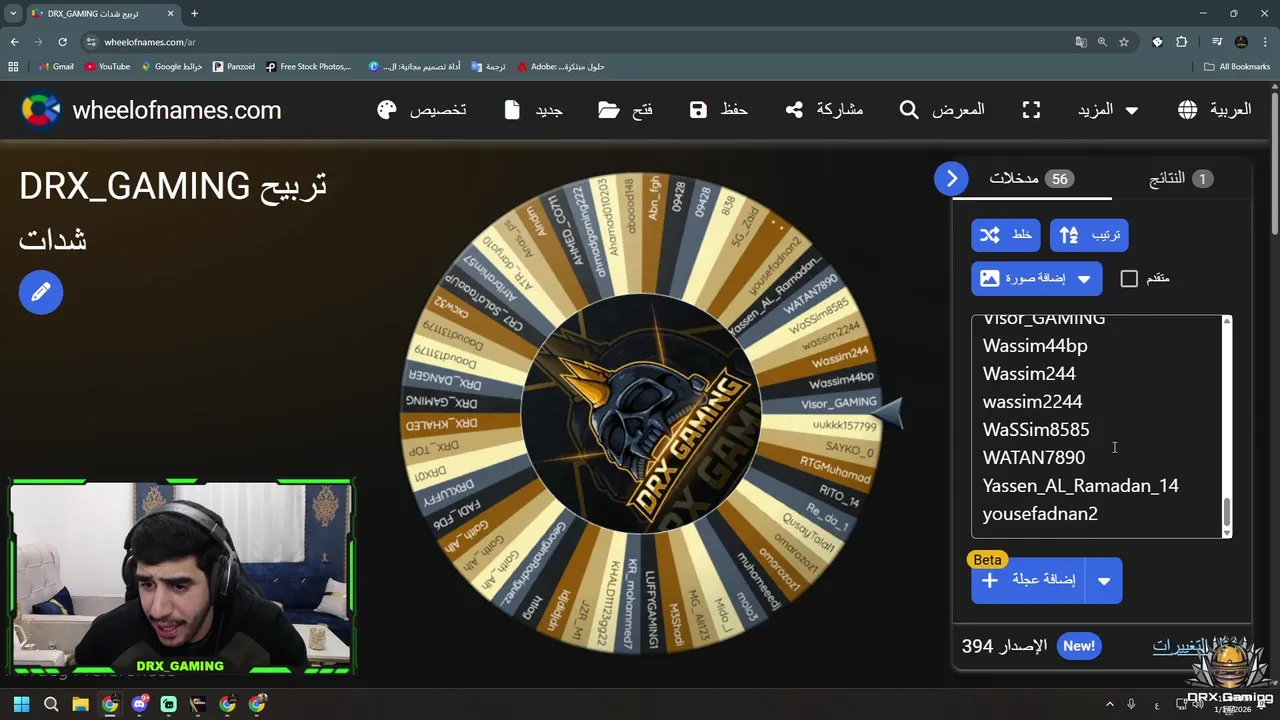Bookmark this page with the star icon
This screenshot has width=1280, height=720.
point(1124,42)
